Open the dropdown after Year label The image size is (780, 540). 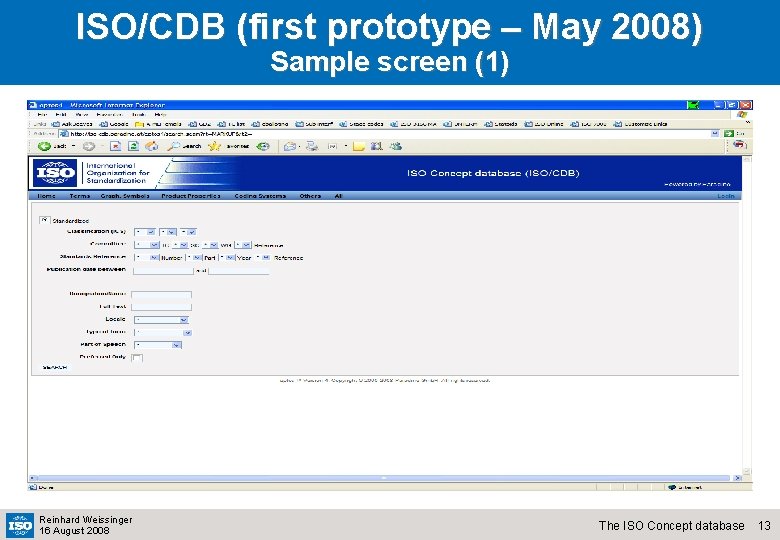(263, 258)
